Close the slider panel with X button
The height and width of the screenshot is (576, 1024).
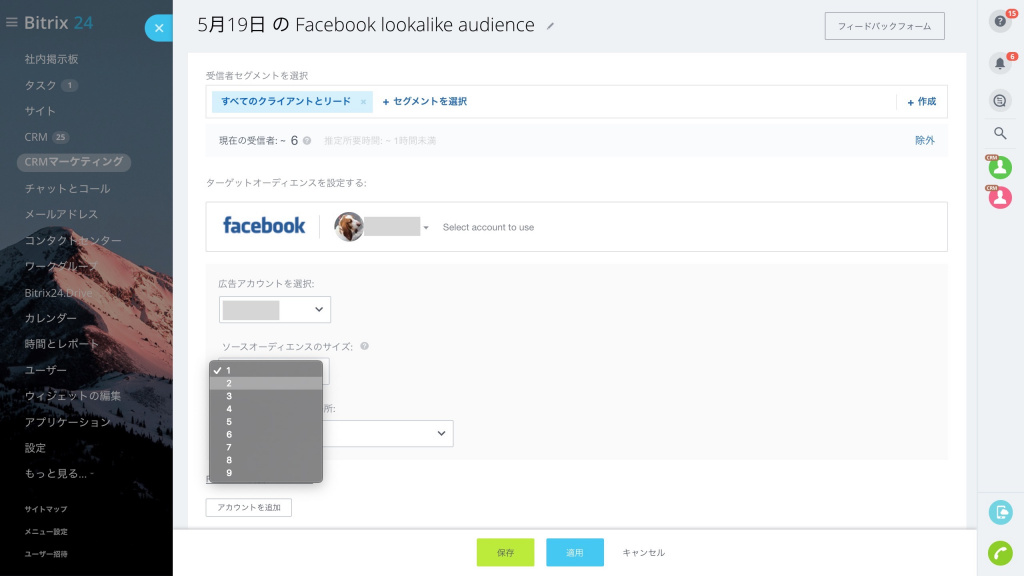(x=158, y=28)
